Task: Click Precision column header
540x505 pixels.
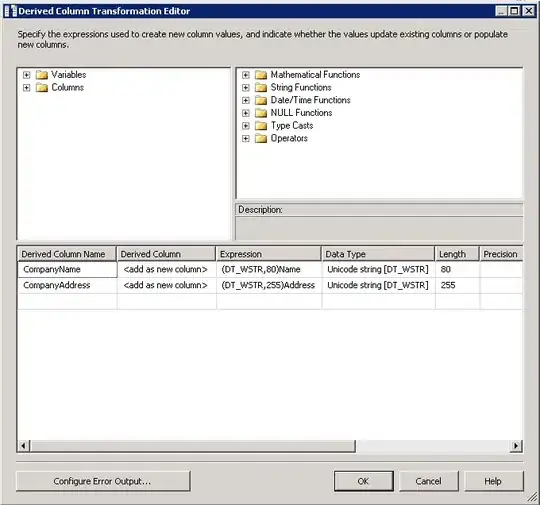Action: pyautogui.click(x=501, y=254)
